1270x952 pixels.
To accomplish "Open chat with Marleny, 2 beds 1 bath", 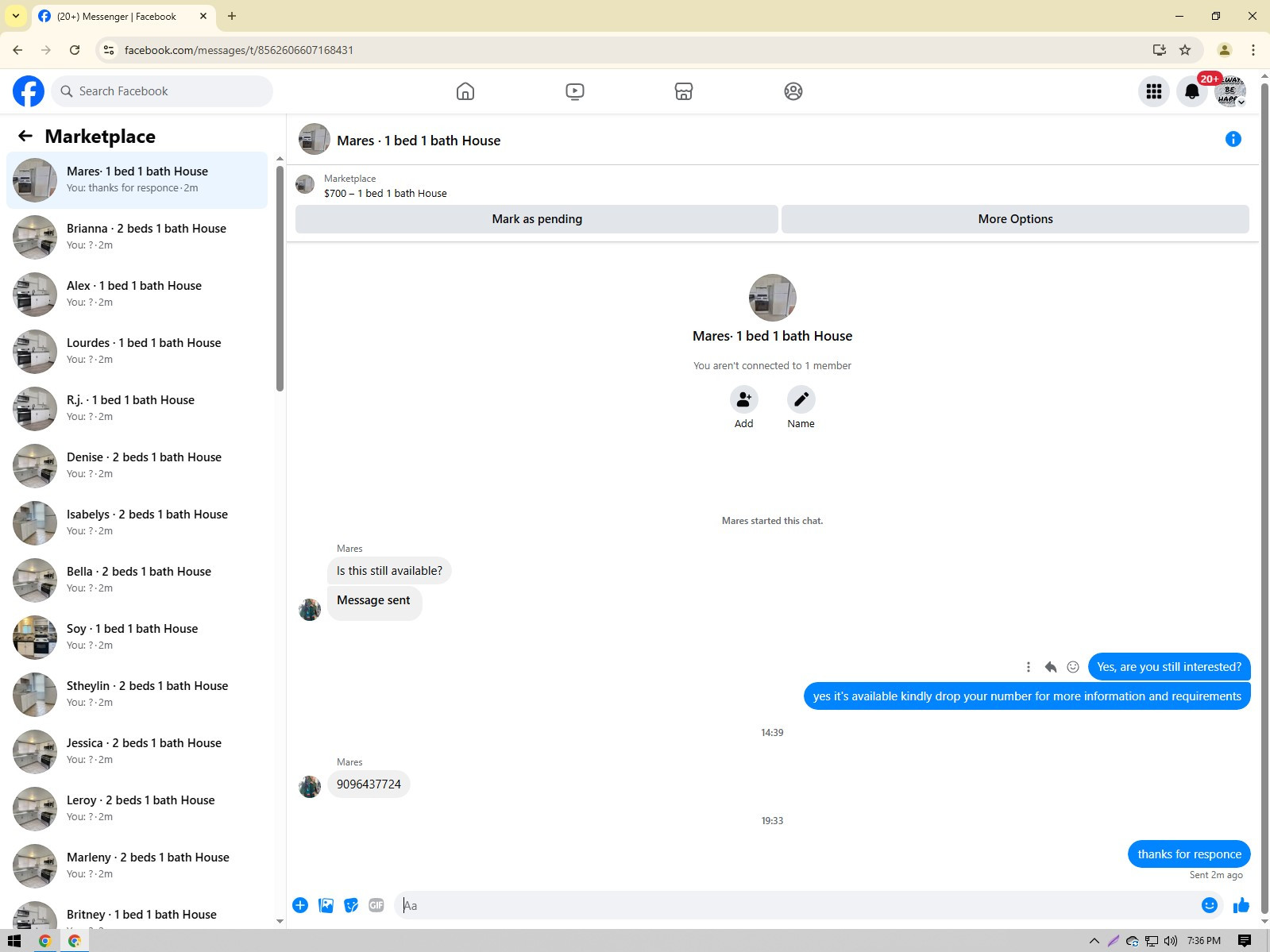I will (x=137, y=866).
